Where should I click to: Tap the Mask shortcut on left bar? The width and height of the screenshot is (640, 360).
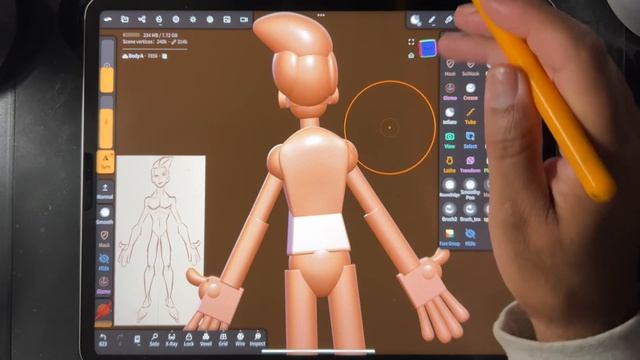(x=104, y=239)
